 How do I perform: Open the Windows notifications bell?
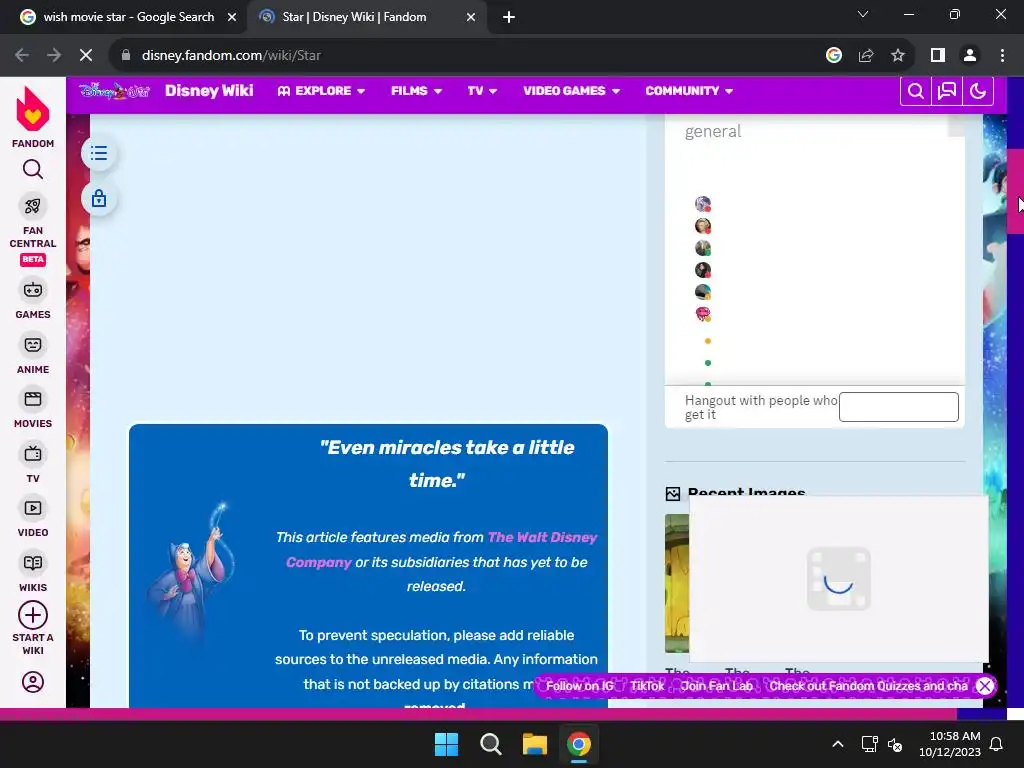(997, 744)
